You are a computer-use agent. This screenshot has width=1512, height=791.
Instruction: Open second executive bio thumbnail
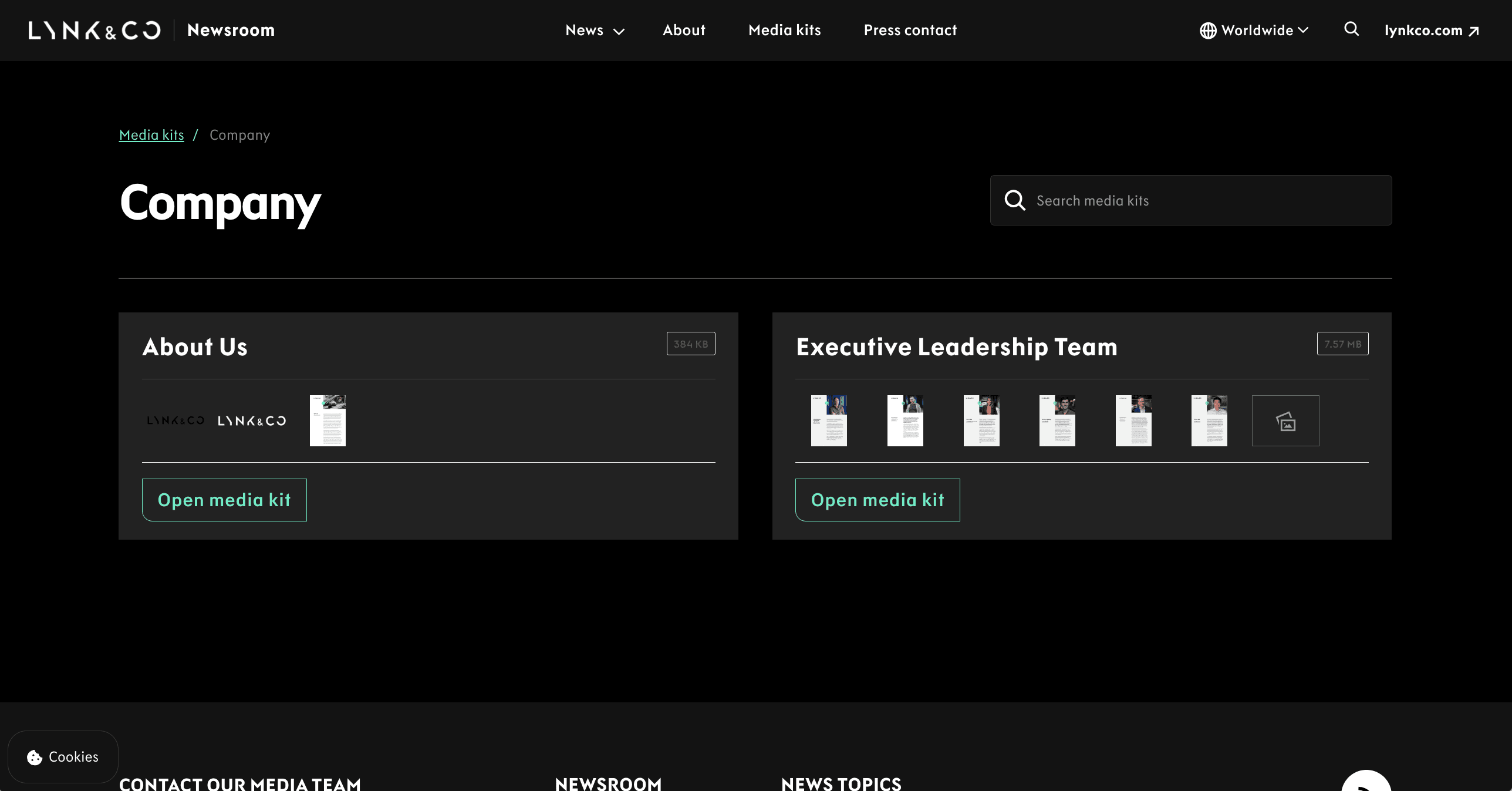(x=905, y=420)
